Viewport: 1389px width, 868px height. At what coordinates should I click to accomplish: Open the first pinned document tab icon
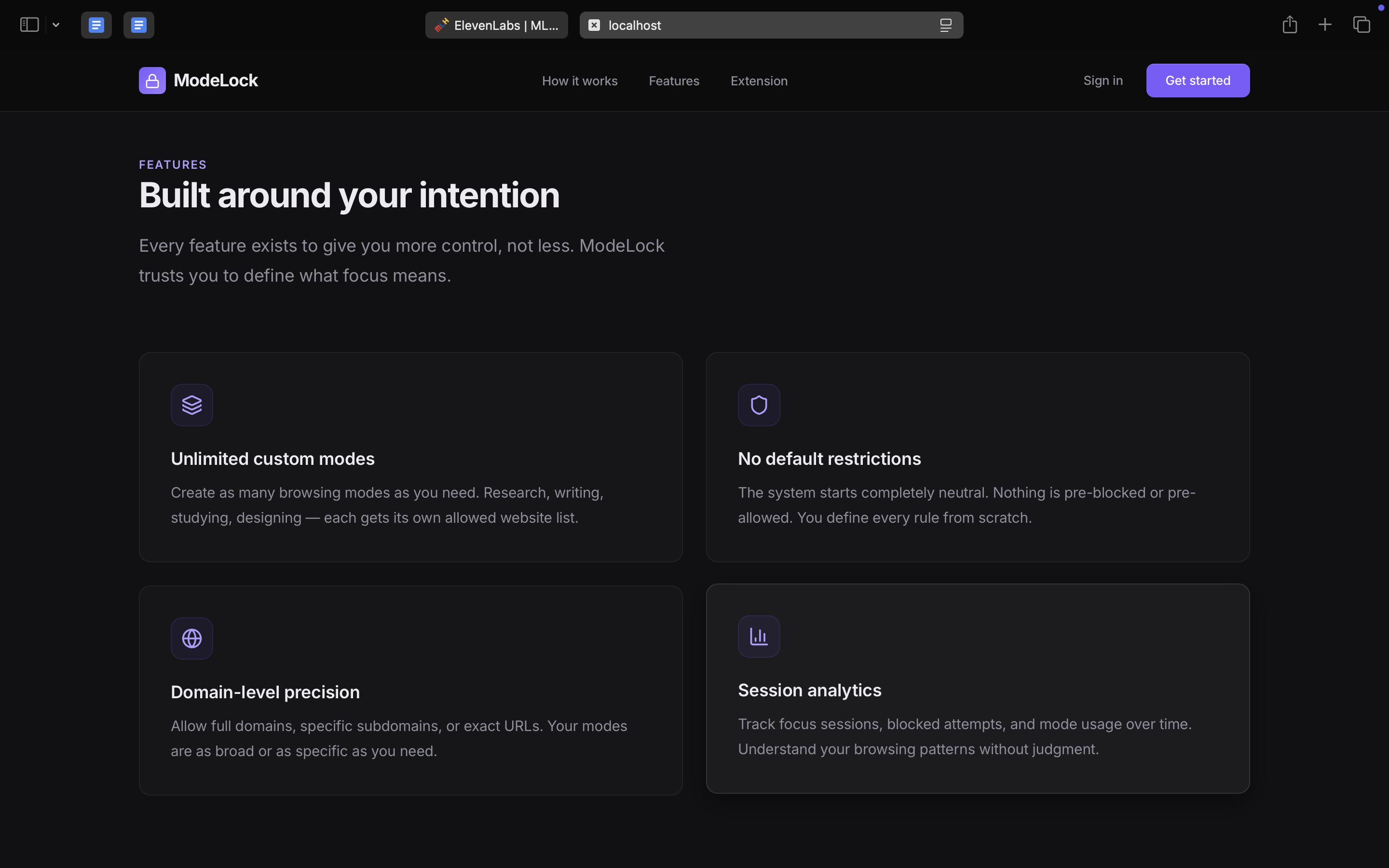pos(96,25)
